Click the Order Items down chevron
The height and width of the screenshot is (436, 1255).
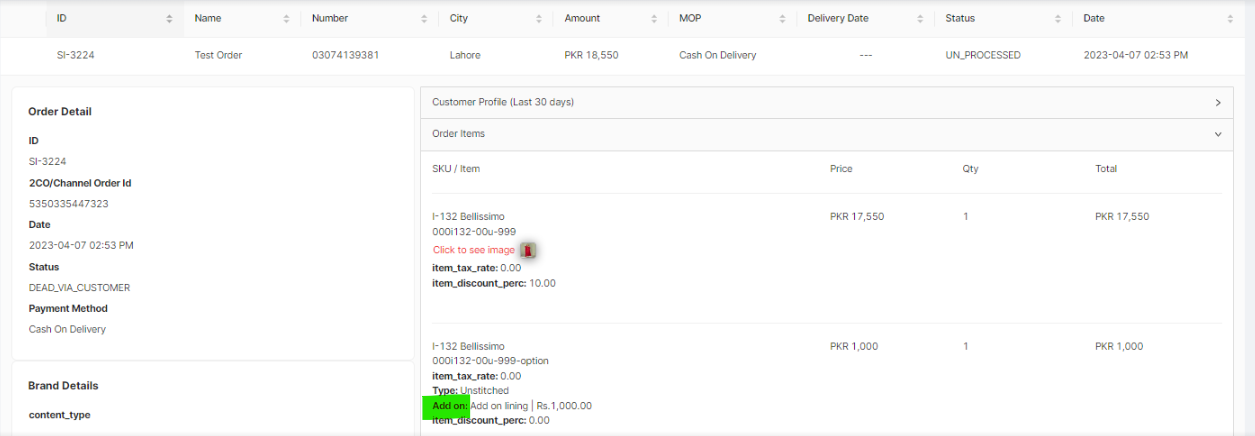tap(1217, 134)
